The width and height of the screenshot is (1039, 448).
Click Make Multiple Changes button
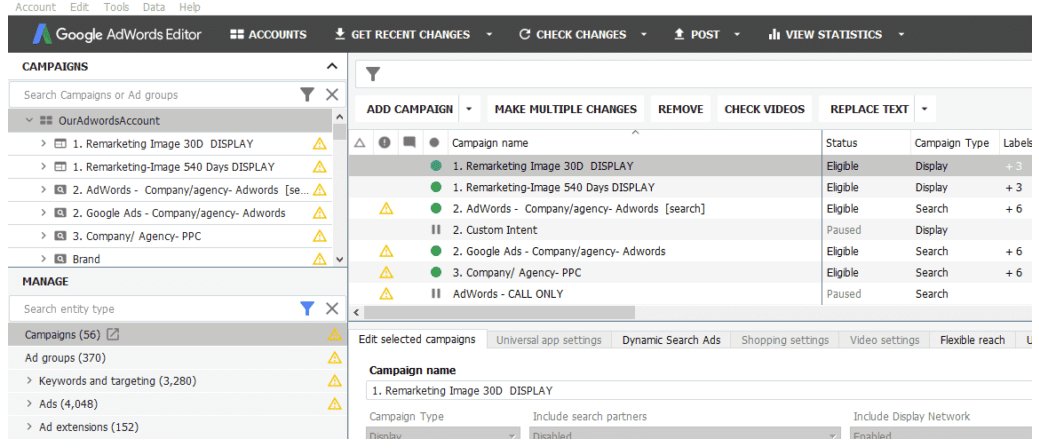(565, 109)
